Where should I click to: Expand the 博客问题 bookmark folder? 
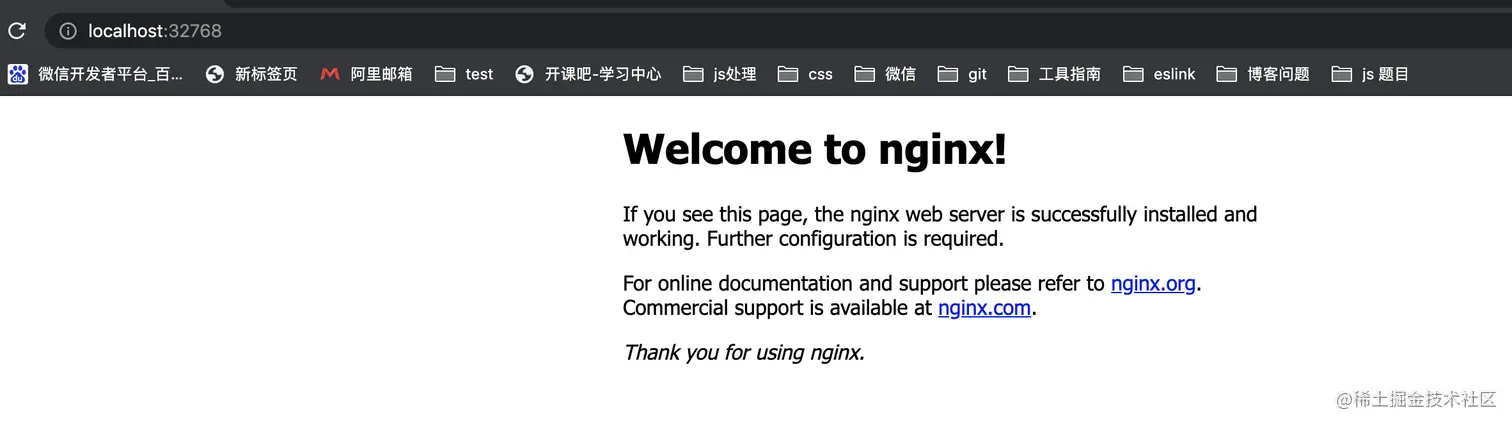[1263, 74]
